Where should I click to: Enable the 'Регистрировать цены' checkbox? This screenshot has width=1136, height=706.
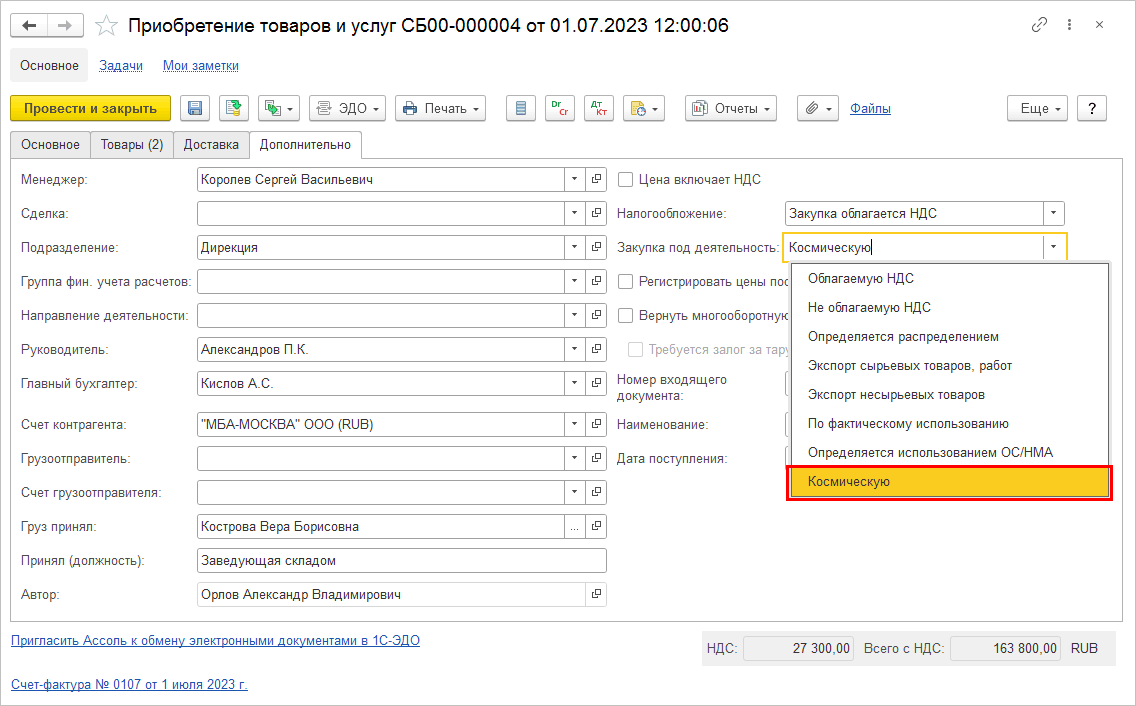coord(626,282)
